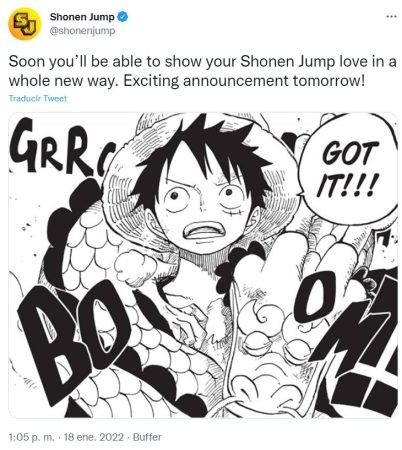402x450 pixels.
Task: Click the 18 ene. 2022 date
Action: point(94,437)
